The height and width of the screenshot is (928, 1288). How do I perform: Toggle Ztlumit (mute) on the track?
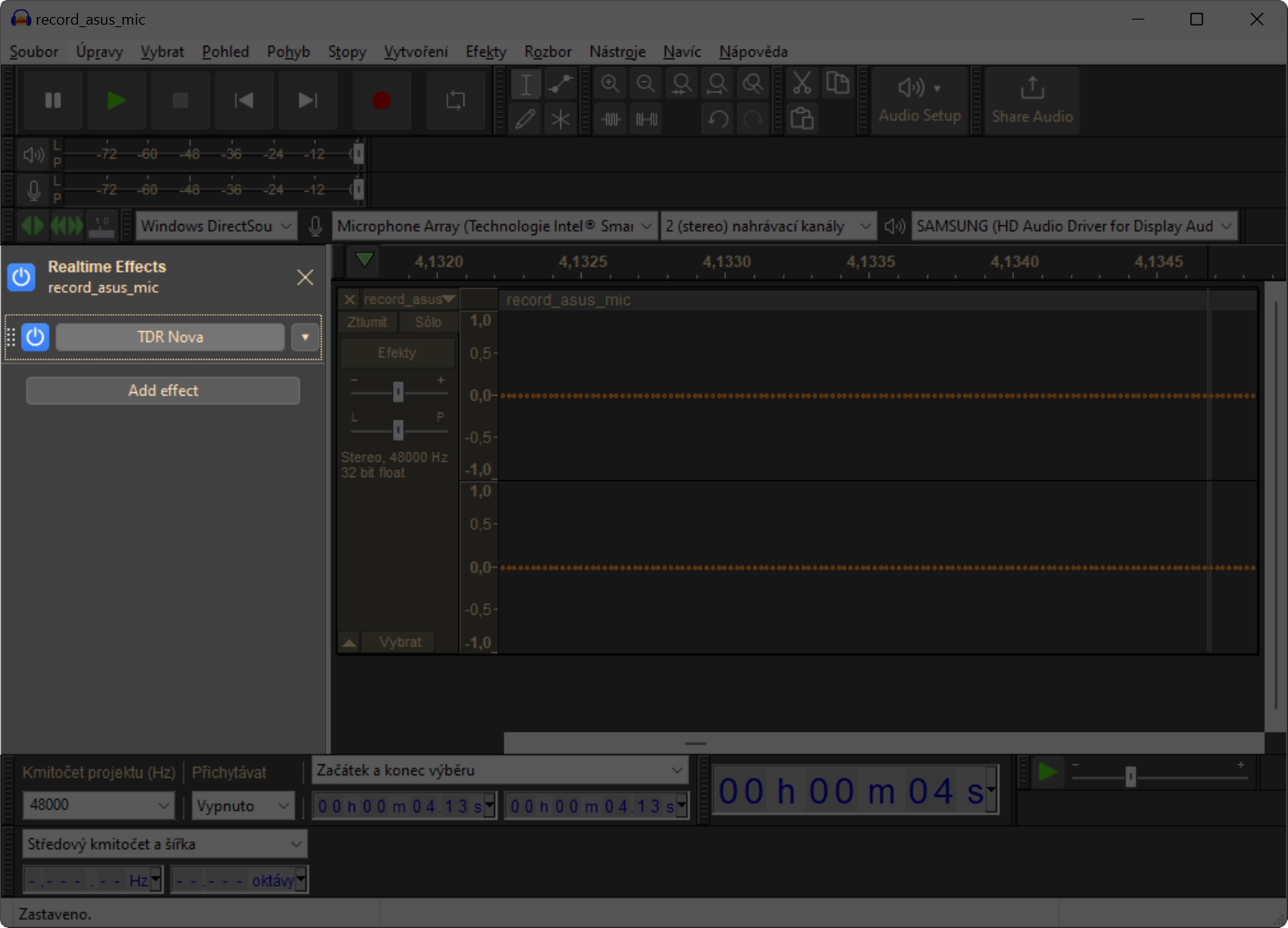[x=367, y=323]
